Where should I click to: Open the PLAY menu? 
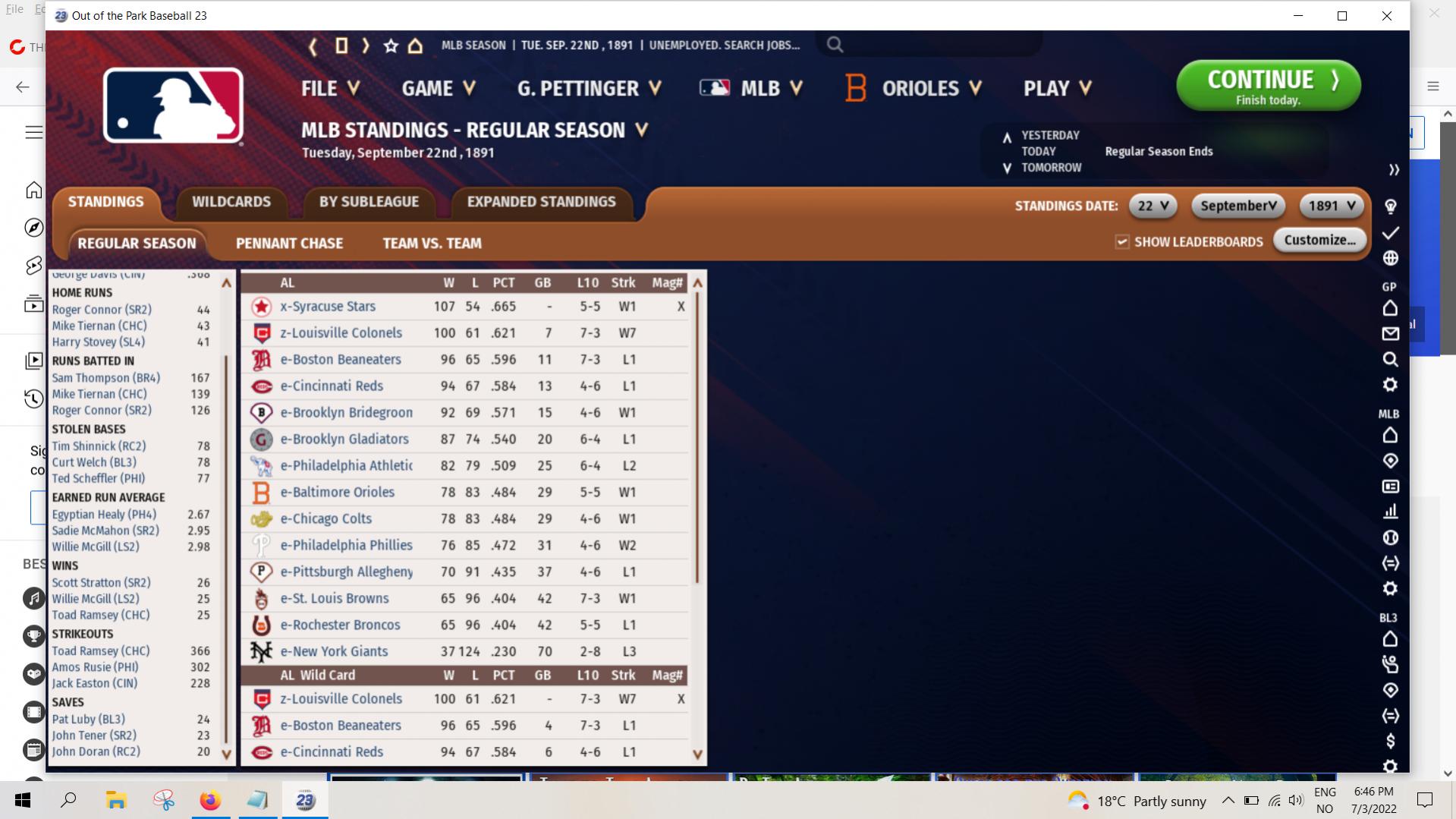pos(1058,89)
